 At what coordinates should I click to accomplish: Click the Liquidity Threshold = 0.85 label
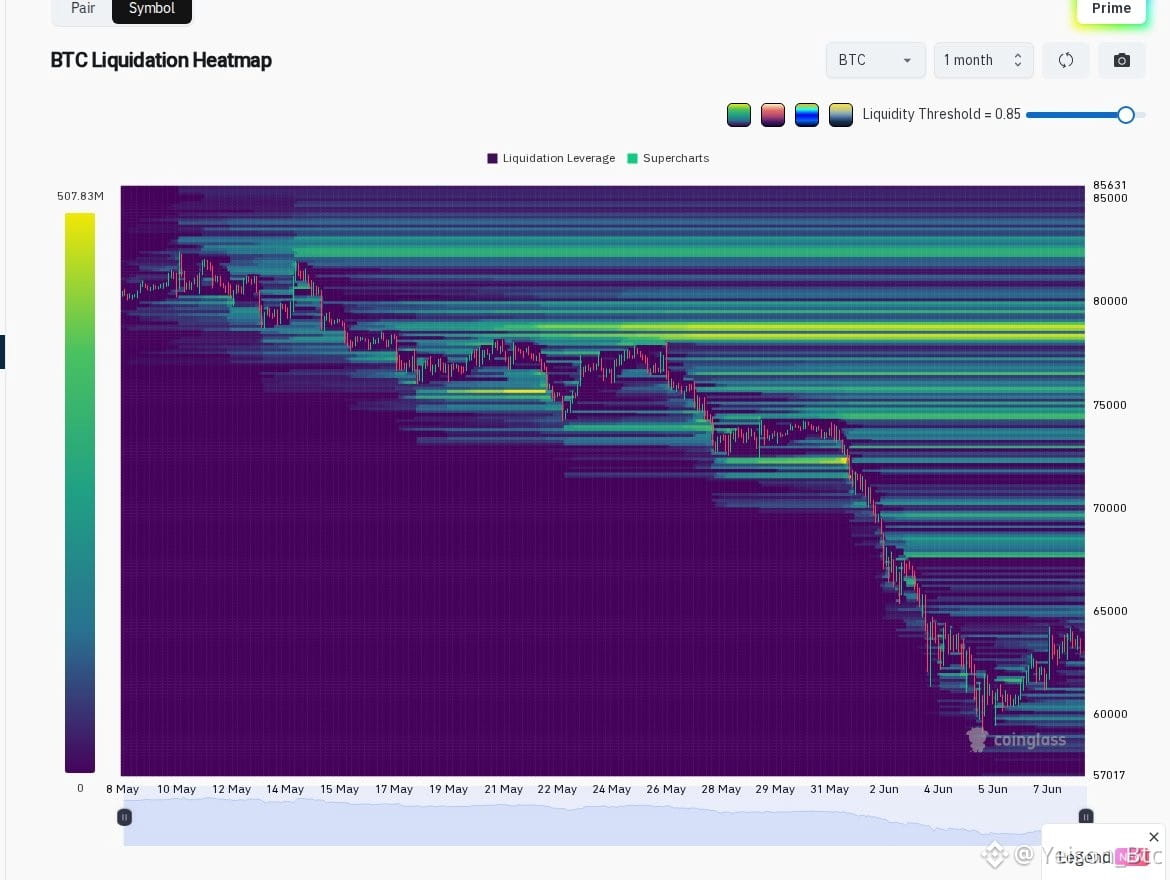coord(941,114)
